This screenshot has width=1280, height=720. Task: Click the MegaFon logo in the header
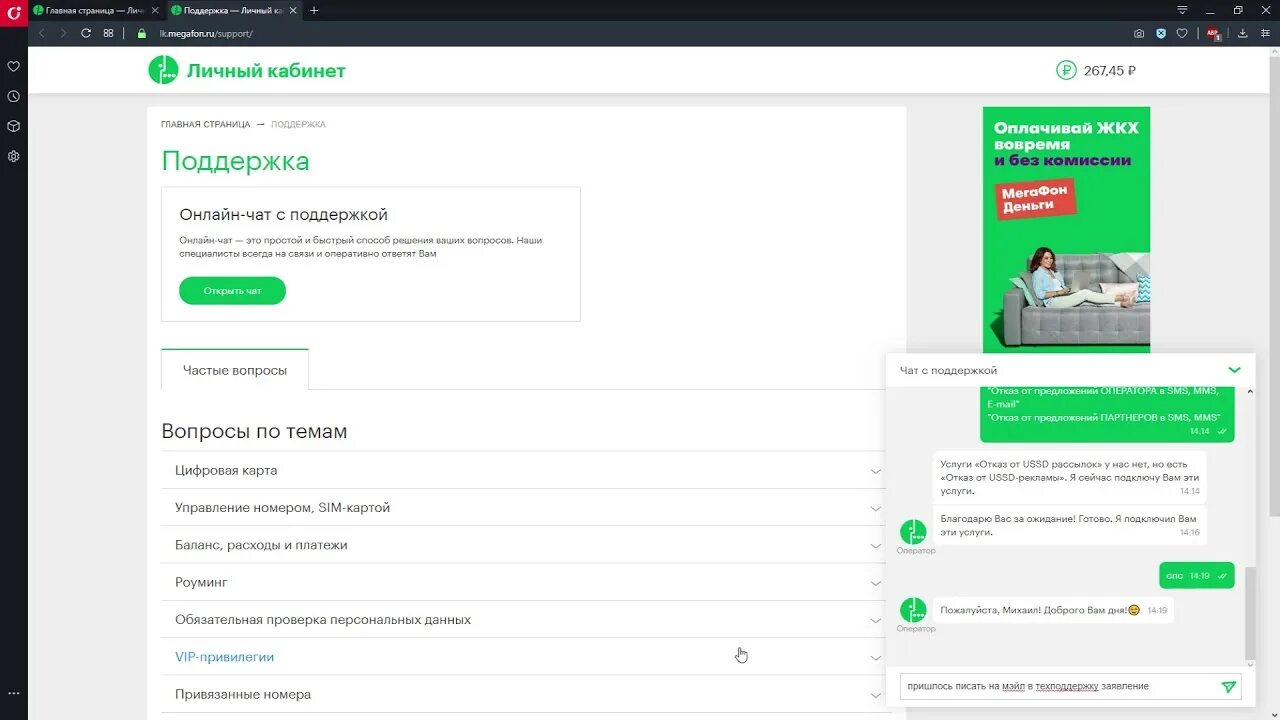click(x=163, y=70)
